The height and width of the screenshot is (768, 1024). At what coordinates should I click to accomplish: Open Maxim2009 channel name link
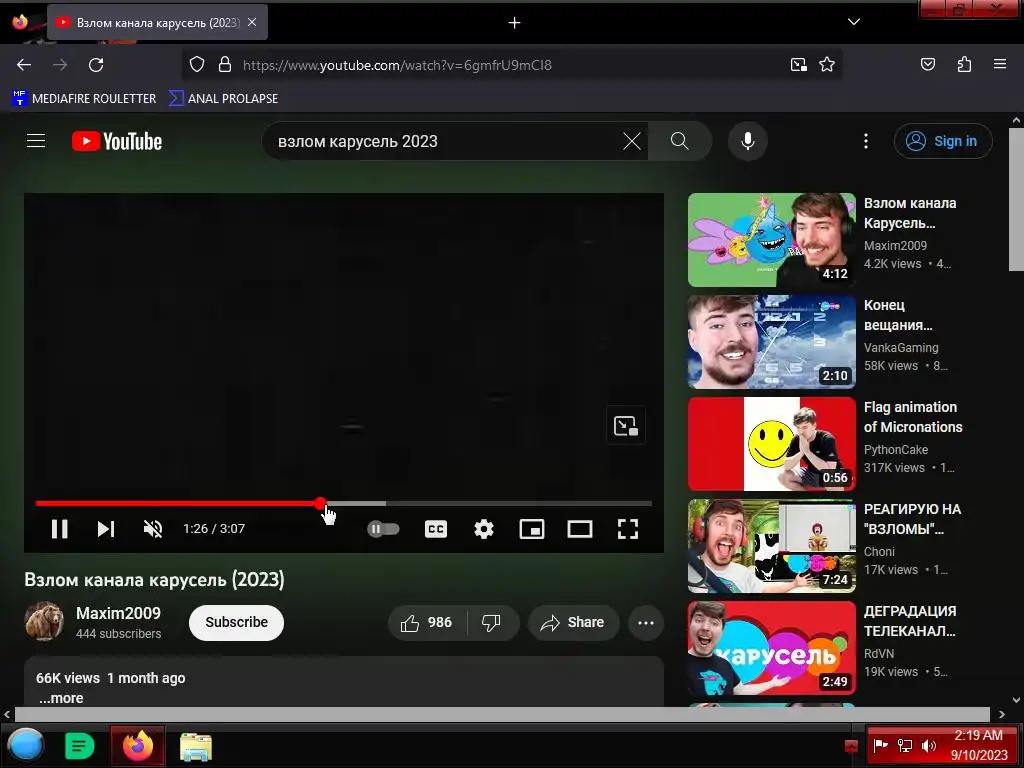point(118,613)
